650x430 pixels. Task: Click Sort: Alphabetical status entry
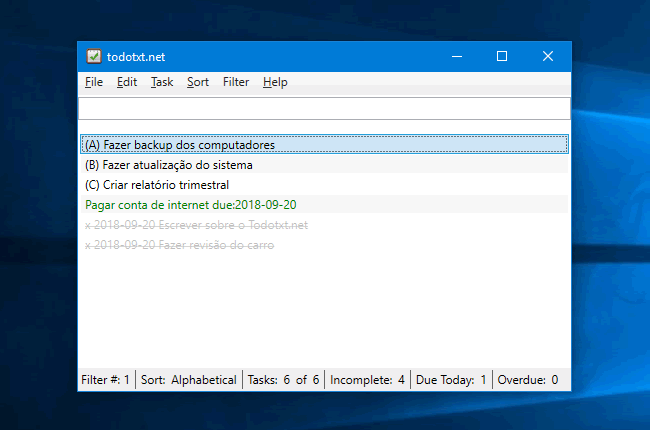tap(189, 380)
